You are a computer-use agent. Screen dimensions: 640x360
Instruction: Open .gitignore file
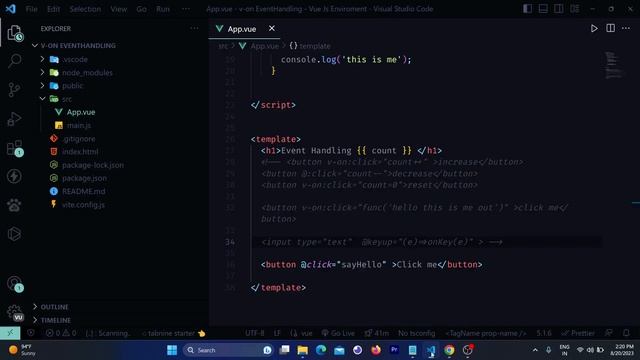(x=79, y=139)
